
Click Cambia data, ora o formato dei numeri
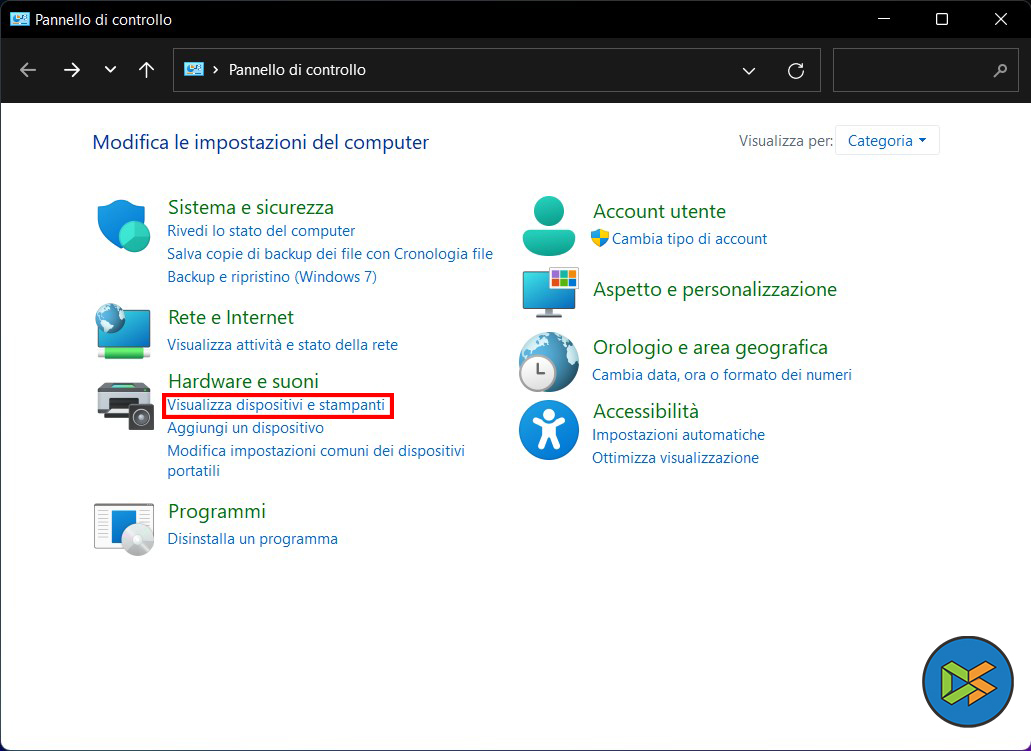click(x=722, y=375)
